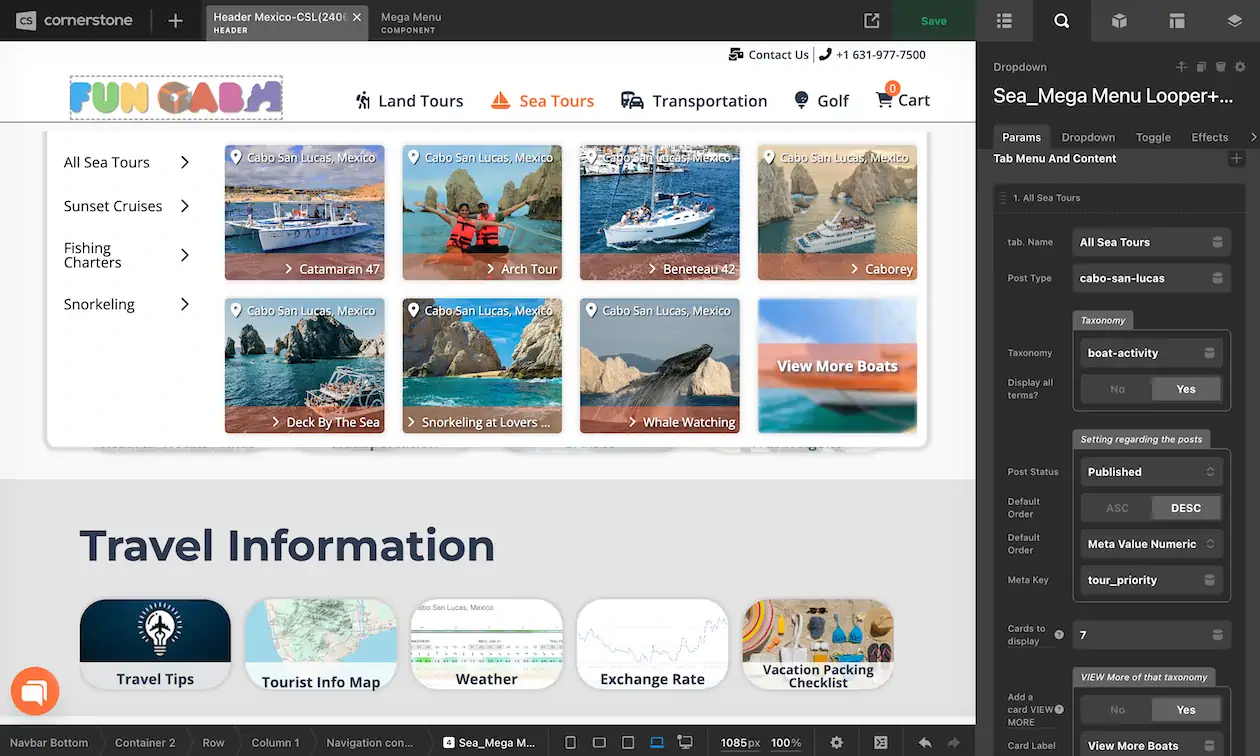Click the preview in new window icon
1260x756 pixels.
tap(872, 21)
